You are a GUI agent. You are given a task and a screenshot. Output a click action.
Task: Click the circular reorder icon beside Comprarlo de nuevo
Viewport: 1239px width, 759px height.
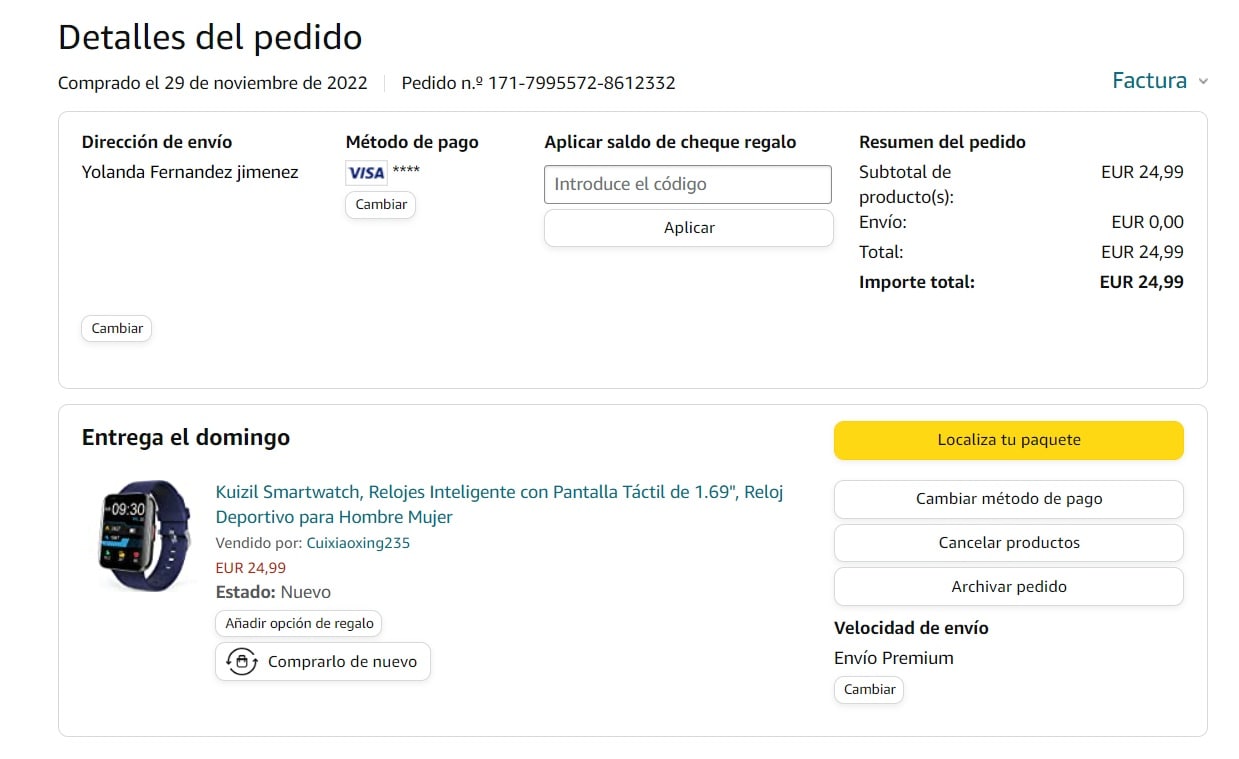(242, 662)
